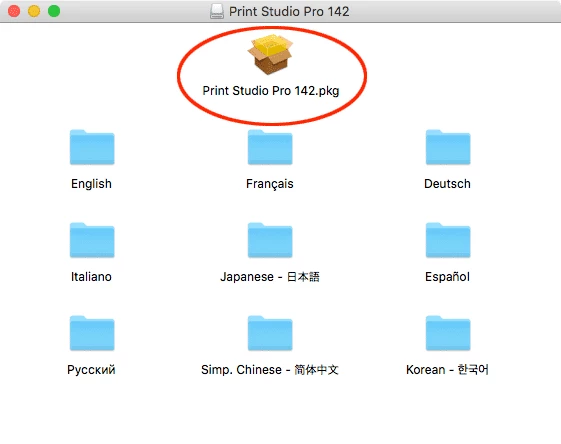
Task: Select the Русский folder icon
Action: [92, 333]
